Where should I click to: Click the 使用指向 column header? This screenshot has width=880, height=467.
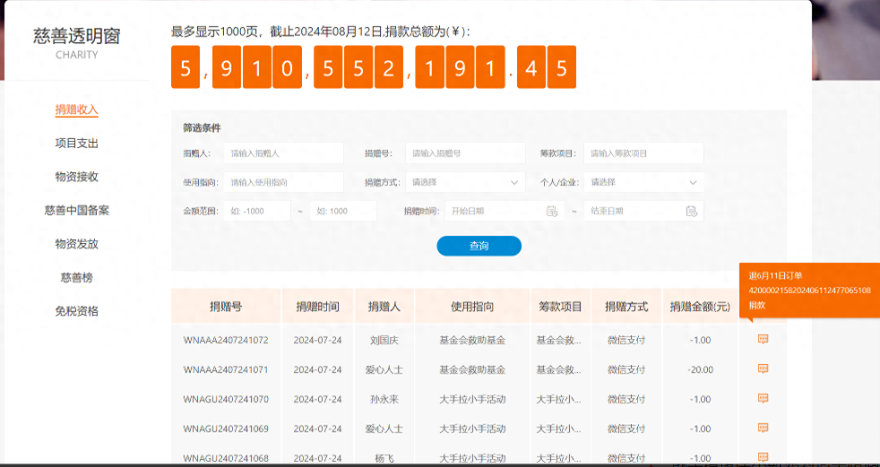(x=473, y=306)
